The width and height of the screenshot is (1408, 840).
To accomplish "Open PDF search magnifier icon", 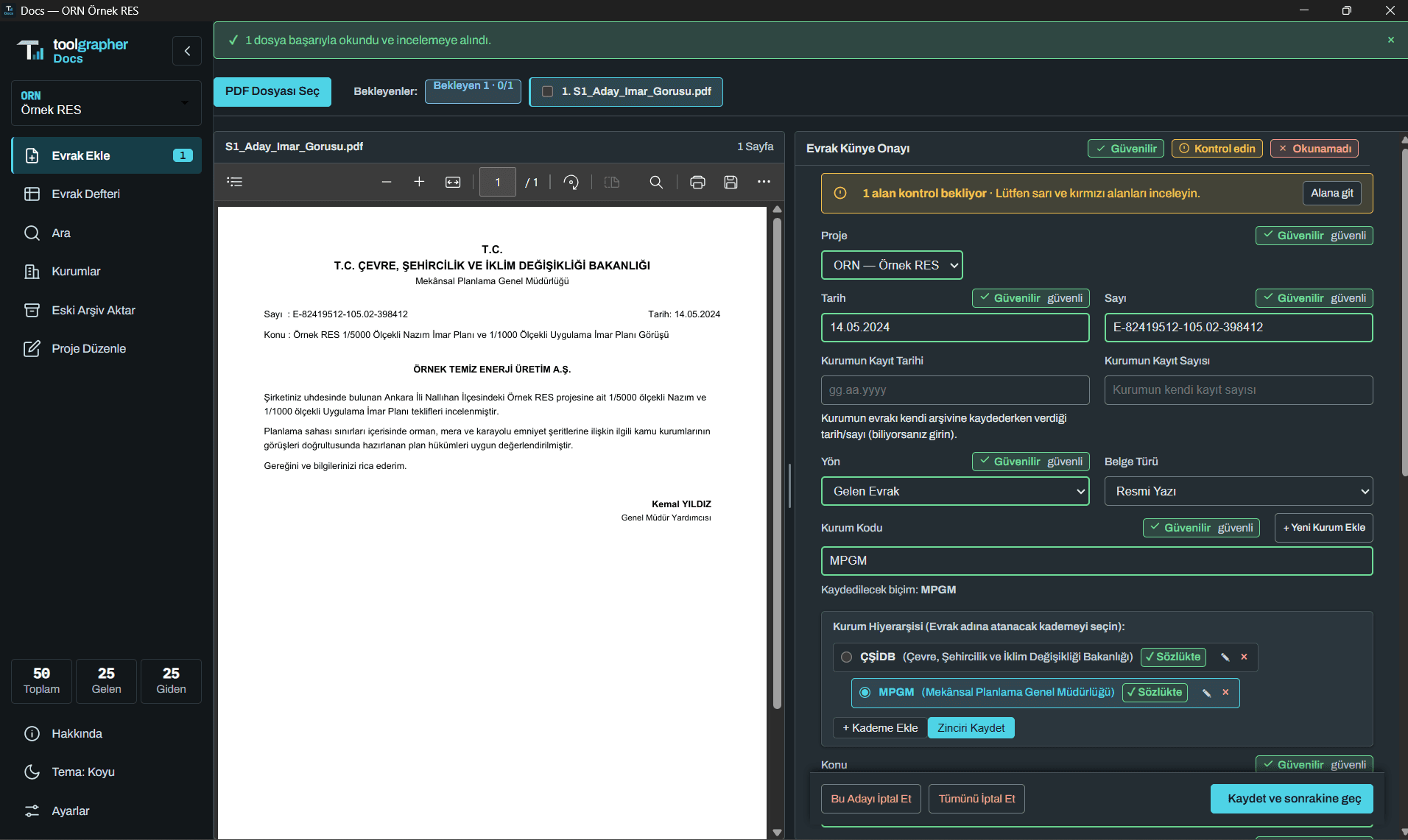I will (656, 182).
